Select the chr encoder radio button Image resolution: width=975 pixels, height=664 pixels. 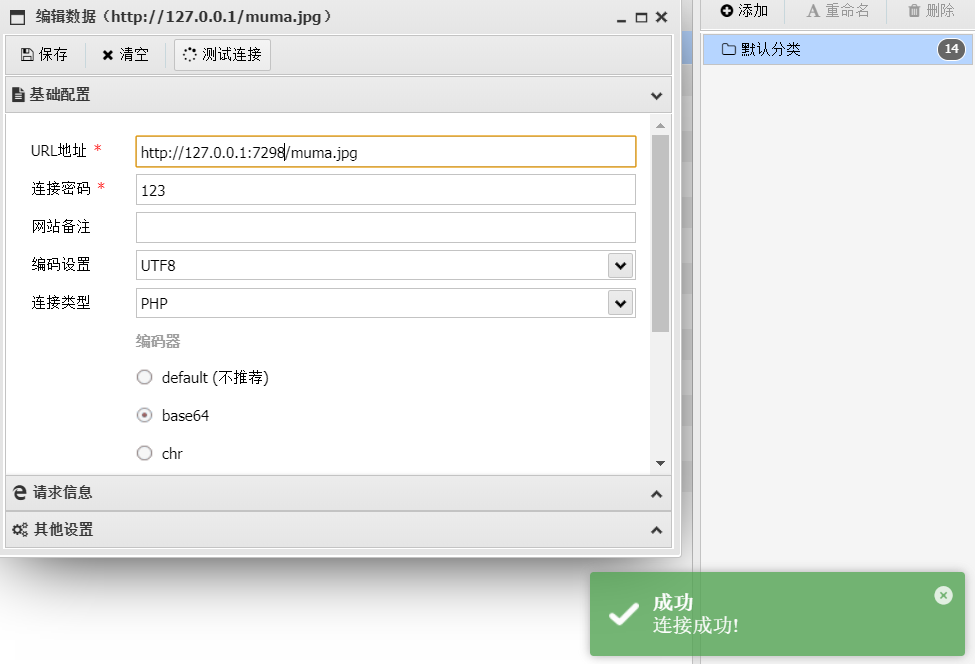pyautogui.click(x=144, y=453)
